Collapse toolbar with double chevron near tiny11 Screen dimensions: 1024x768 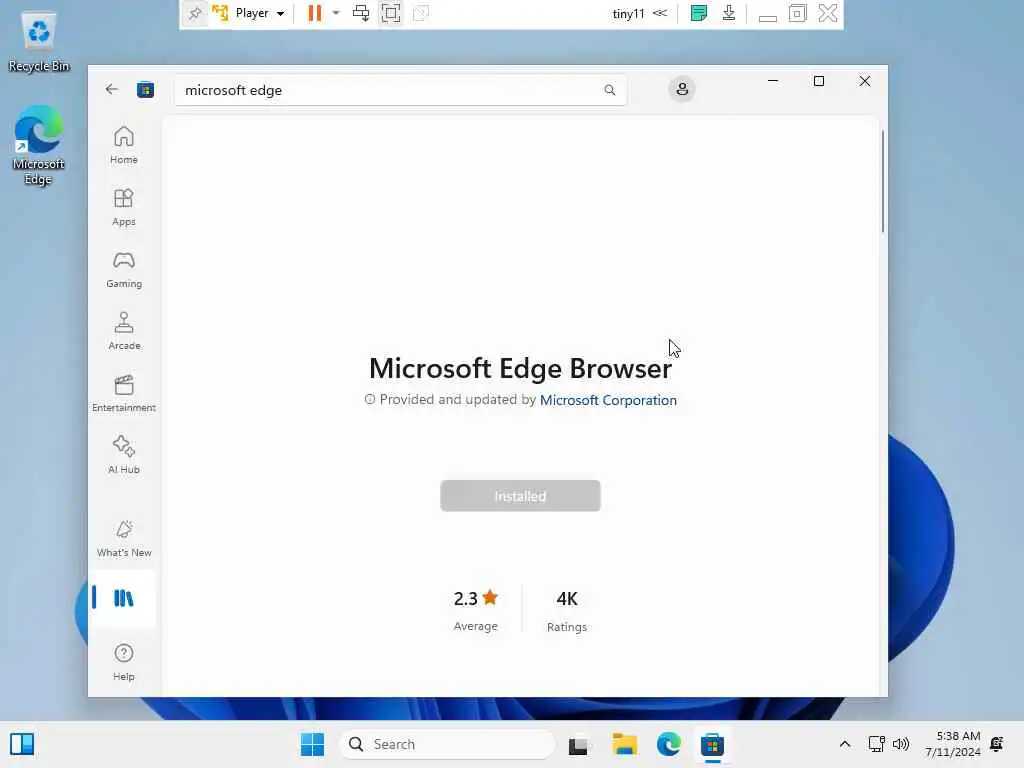[x=660, y=13]
